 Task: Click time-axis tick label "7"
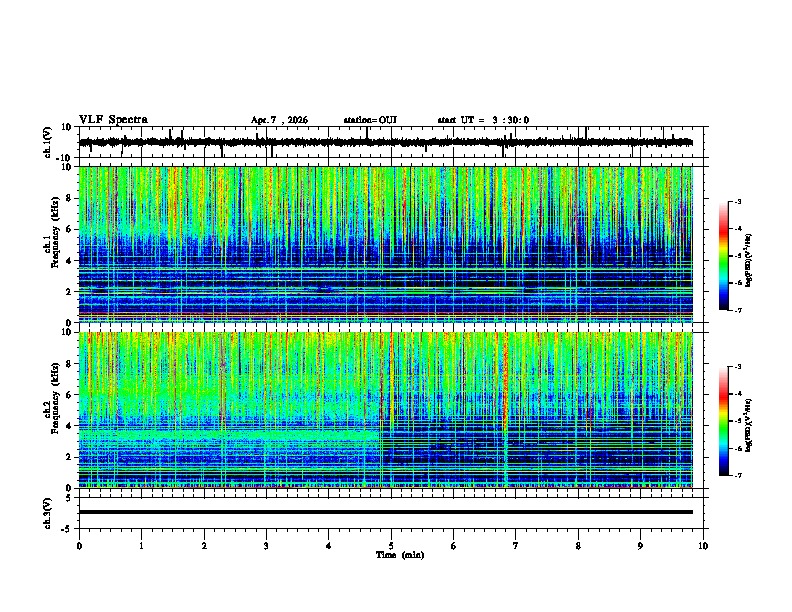point(516,546)
